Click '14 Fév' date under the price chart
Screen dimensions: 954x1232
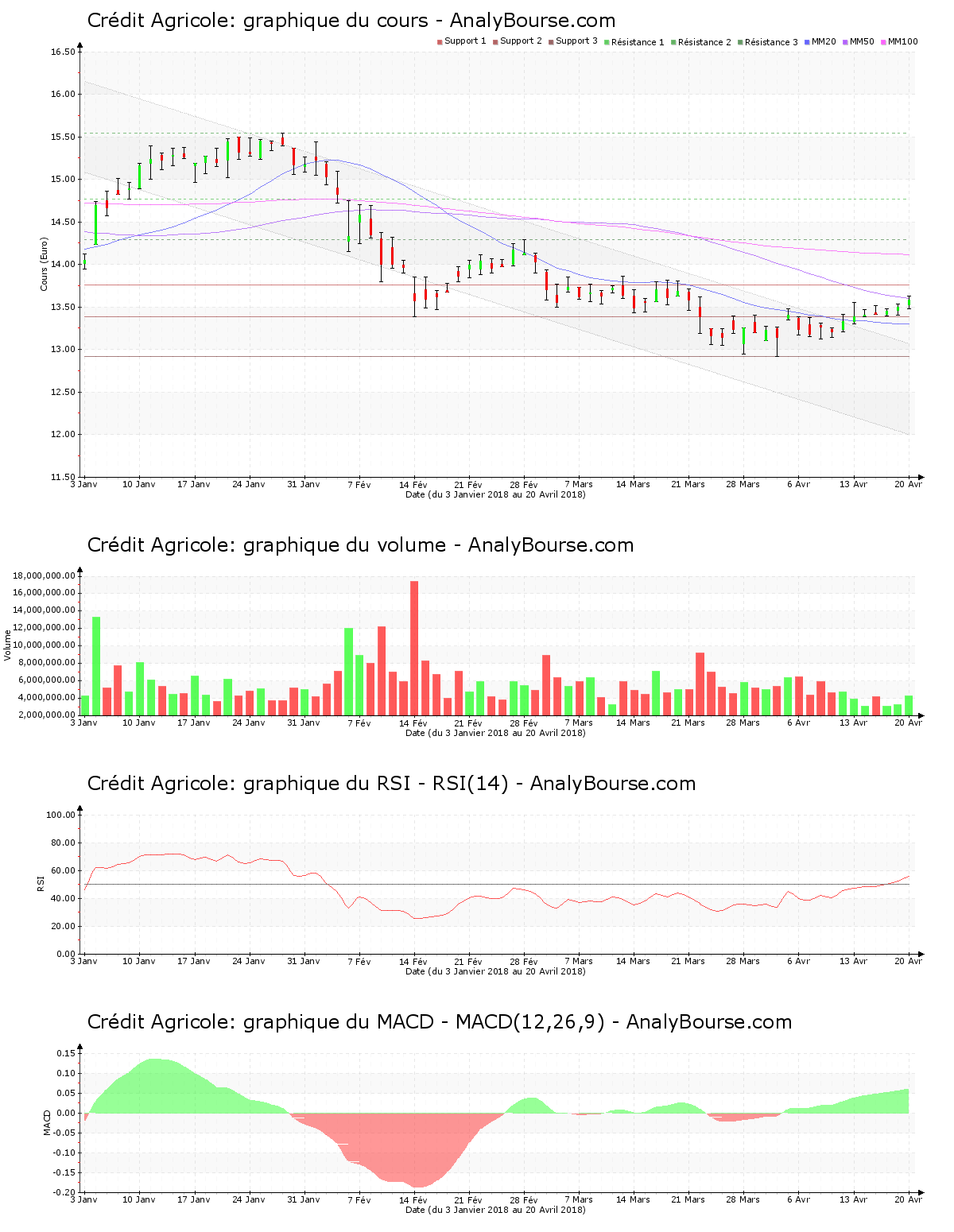click(x=413, y=484)
